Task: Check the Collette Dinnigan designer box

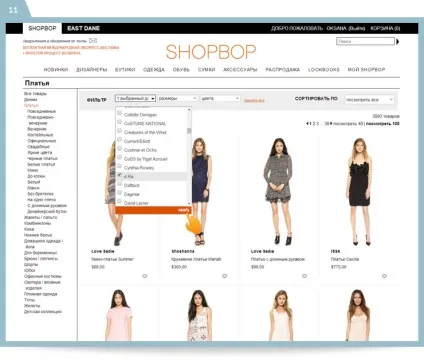Action: 119,113
